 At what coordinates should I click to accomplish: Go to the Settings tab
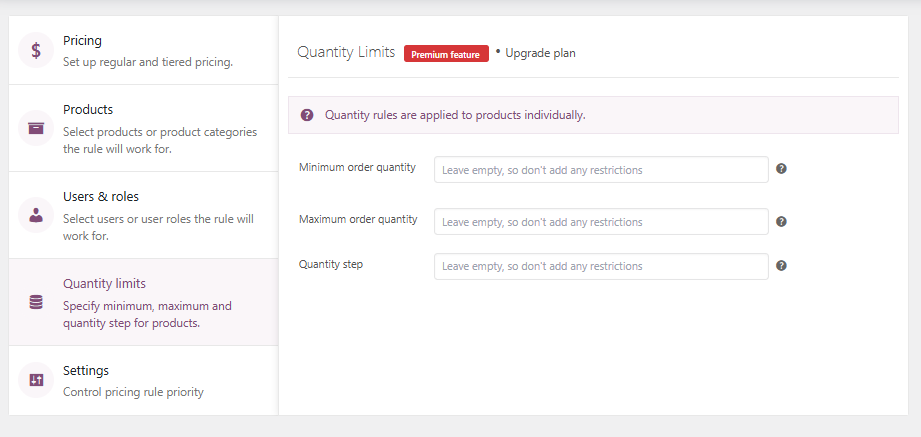pos(143,380)
